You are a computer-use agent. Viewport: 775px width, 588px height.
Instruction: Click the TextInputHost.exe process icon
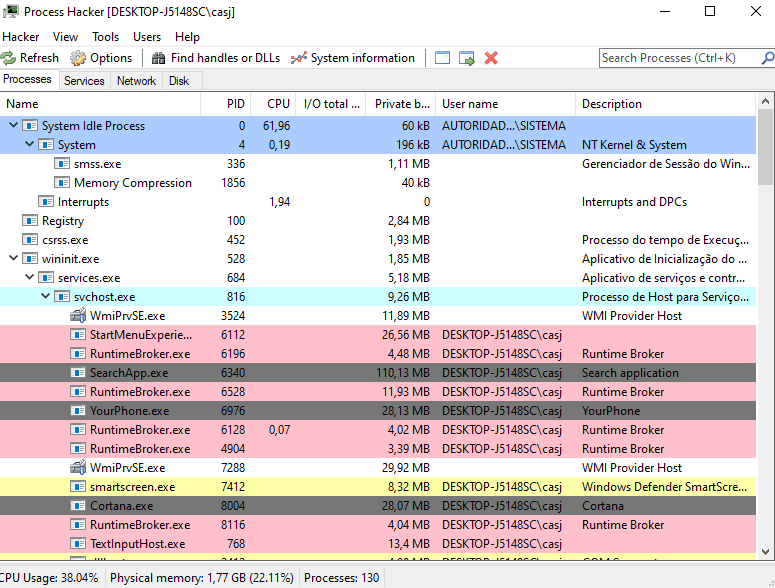pyautogui.click(x=78, y=544)
